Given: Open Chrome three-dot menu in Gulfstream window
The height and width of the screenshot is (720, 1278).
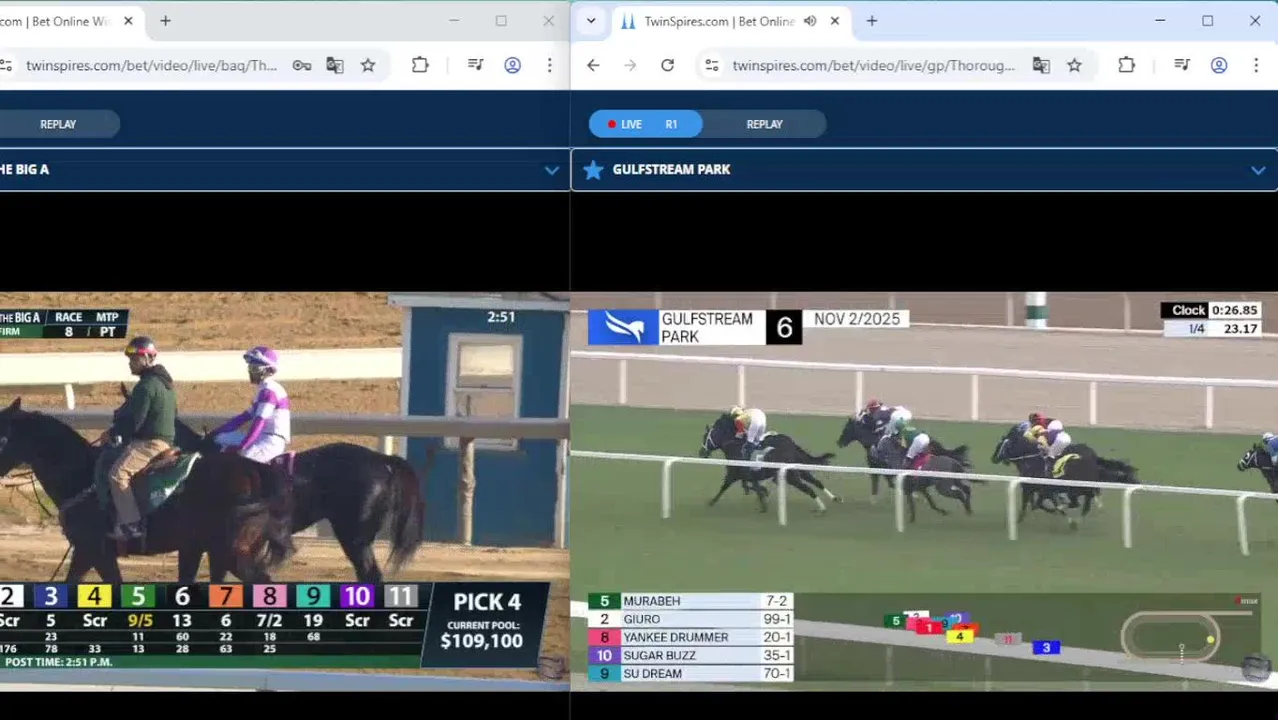Looking at the screenshot, I should [x=1256, y=65].
